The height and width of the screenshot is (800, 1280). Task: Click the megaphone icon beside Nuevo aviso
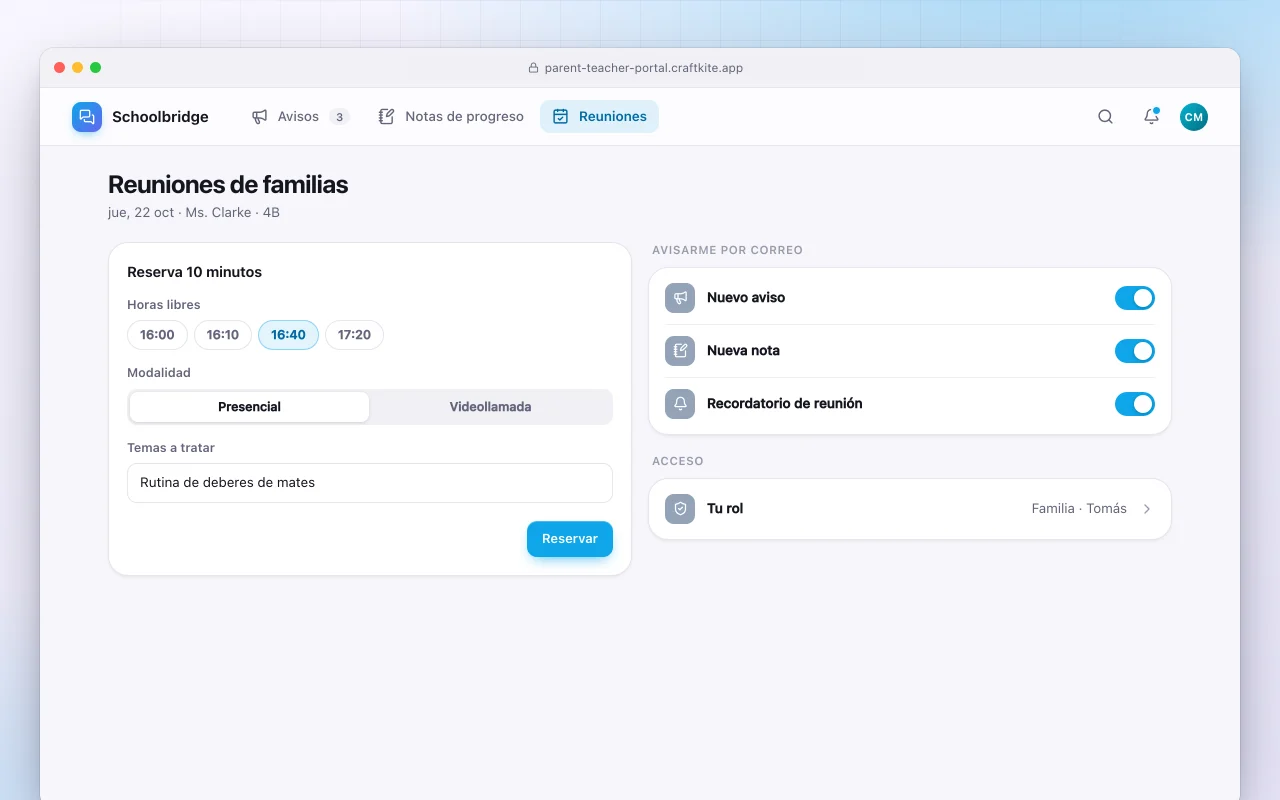point(680,298)
